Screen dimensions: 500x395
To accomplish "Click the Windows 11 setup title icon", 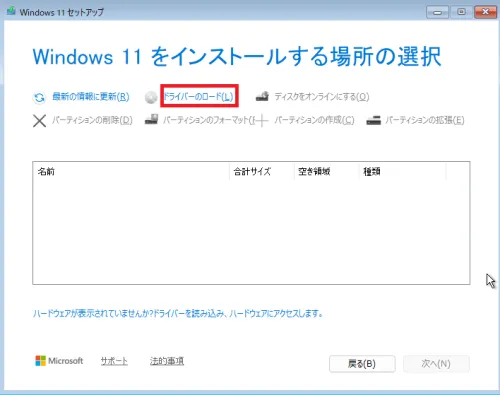I will [11, 11].
